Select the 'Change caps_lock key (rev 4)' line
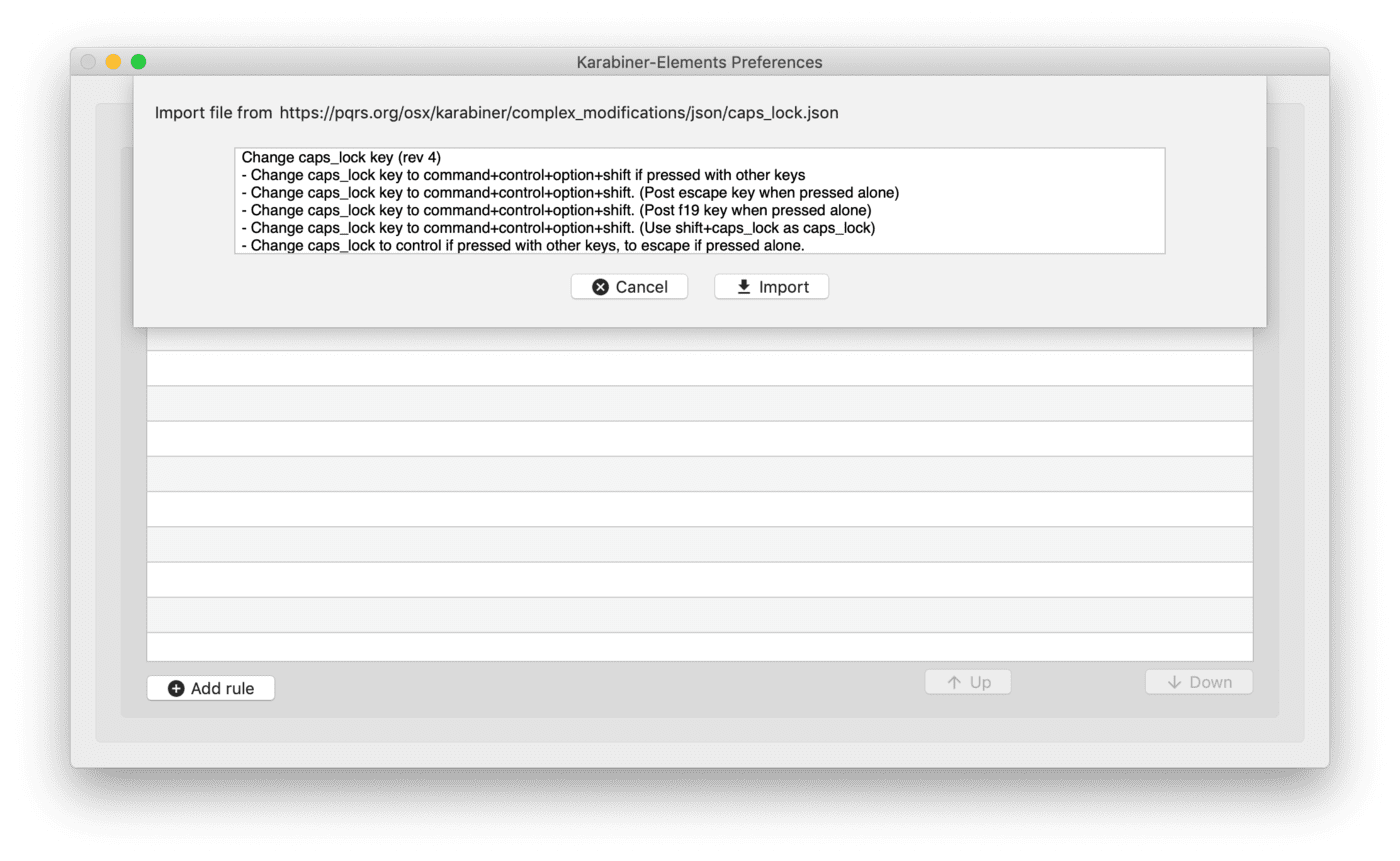This screenshot has width=1400, height=861. [341, 158]
